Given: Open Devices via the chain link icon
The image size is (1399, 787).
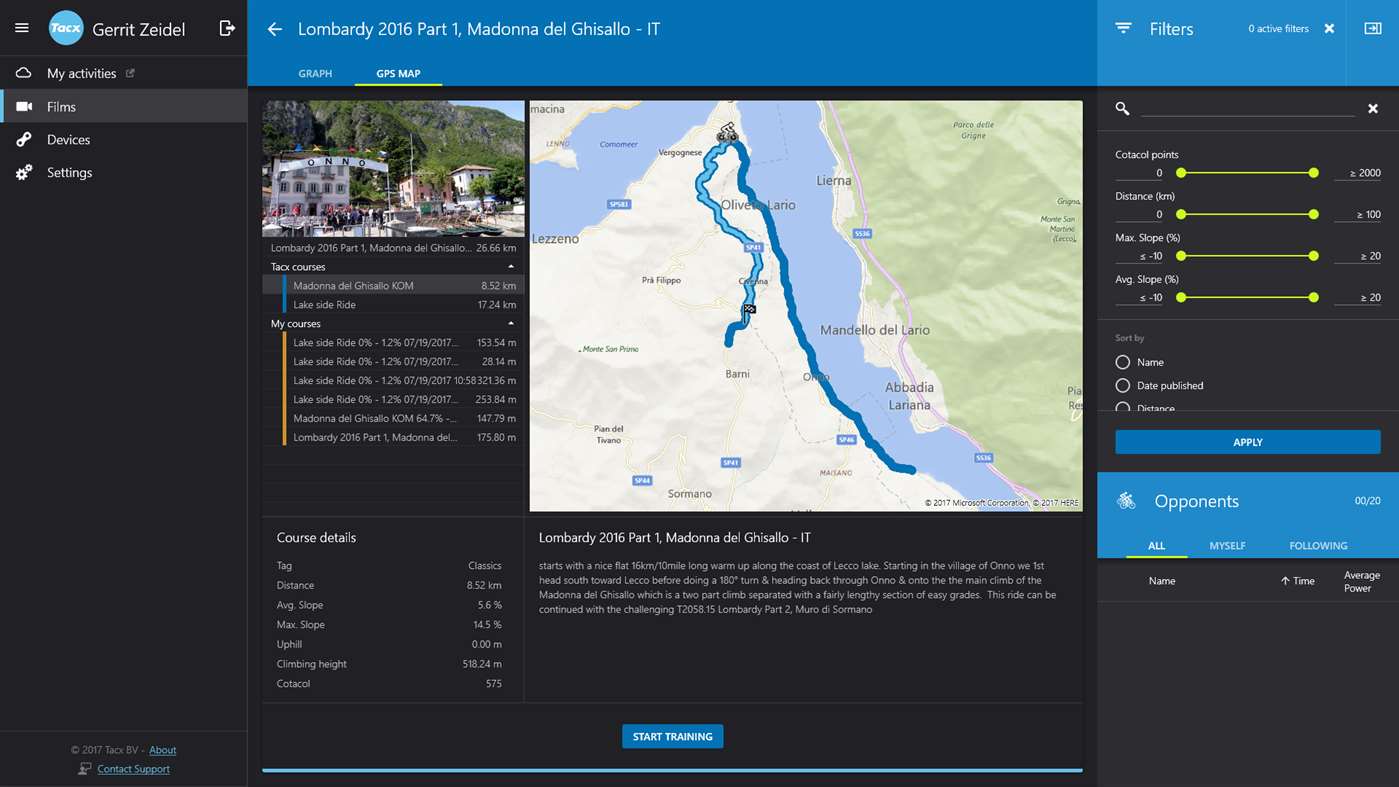Looking at the screenshot, I should [70, 139].
